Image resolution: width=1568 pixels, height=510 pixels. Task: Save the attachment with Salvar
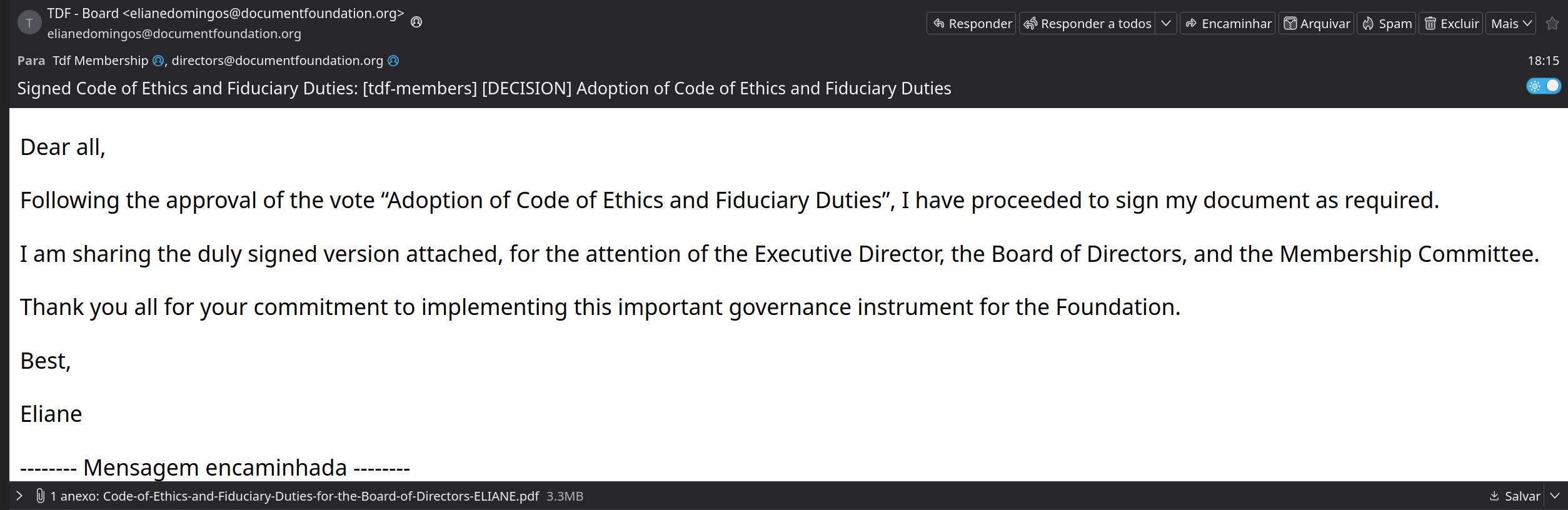coord(1515,496)
